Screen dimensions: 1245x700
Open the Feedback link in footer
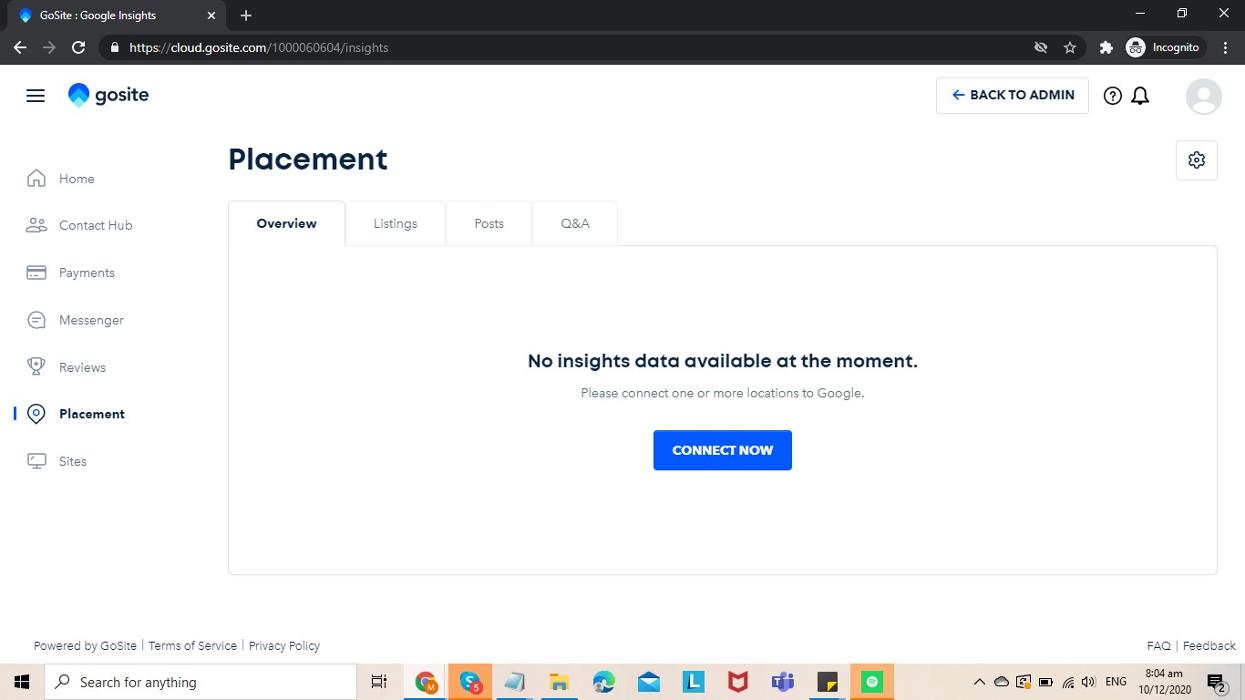(1209, 646)
